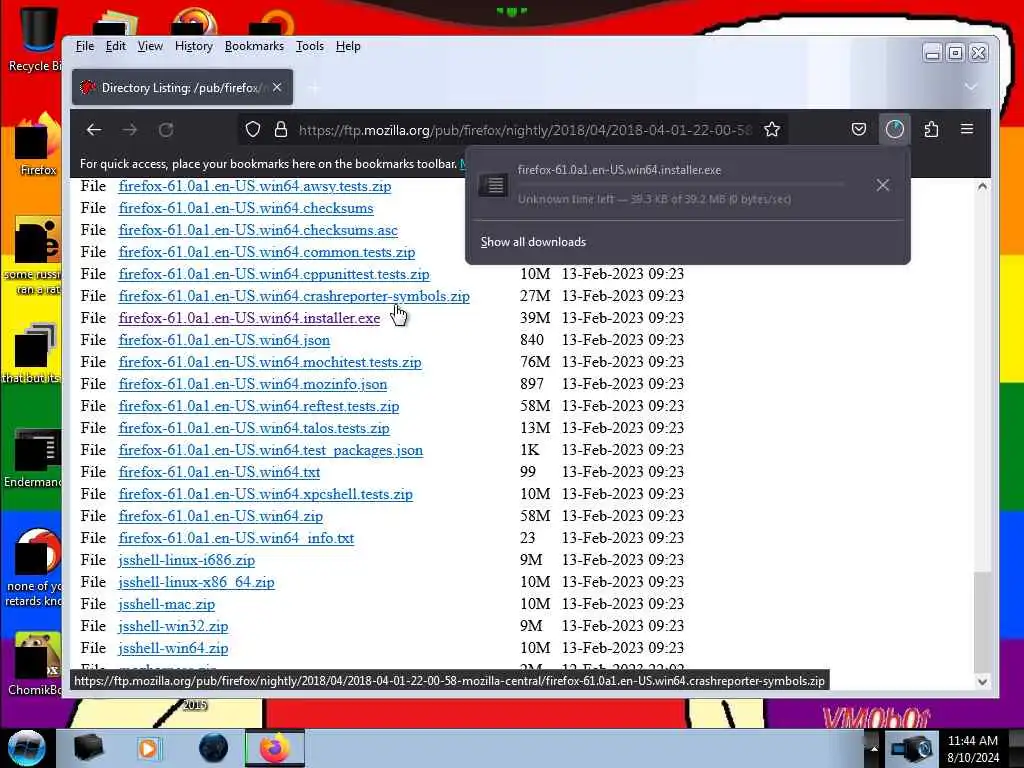
Task: Open the Edit menu
Action: click(x=116, y=46)
